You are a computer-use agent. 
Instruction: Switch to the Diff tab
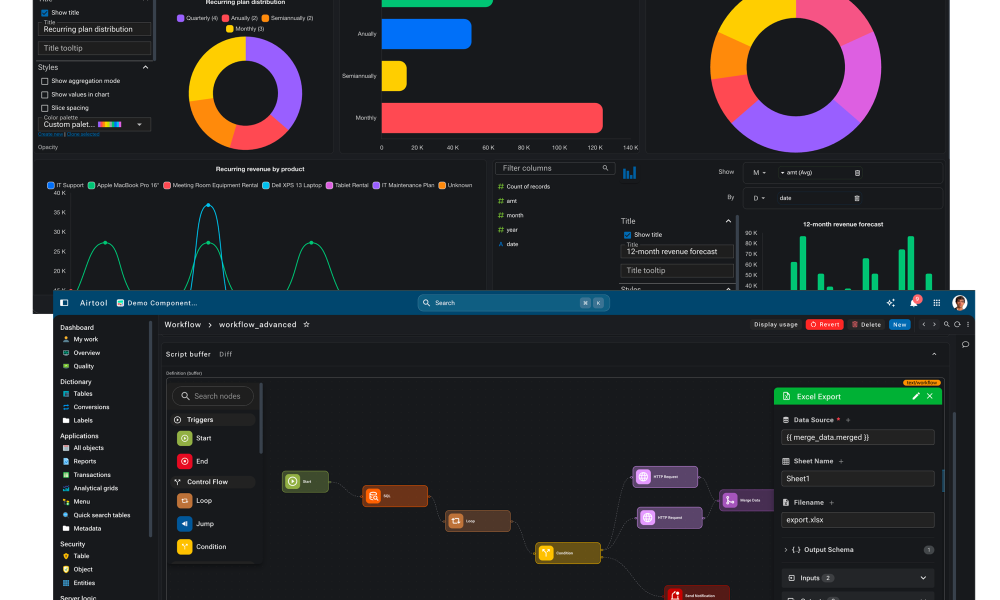226,354
